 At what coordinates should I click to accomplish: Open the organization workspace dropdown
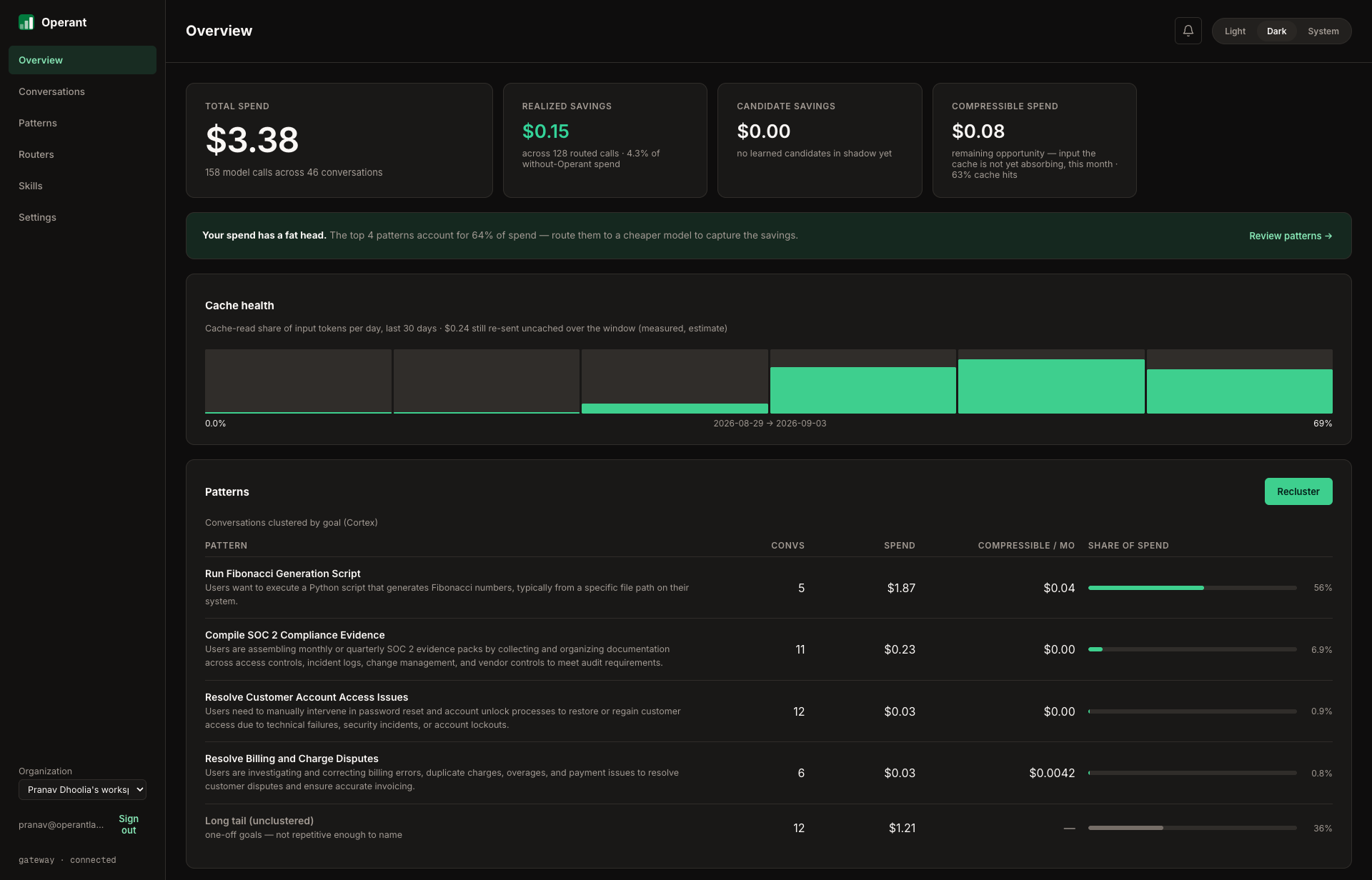[x=82, y=789]
